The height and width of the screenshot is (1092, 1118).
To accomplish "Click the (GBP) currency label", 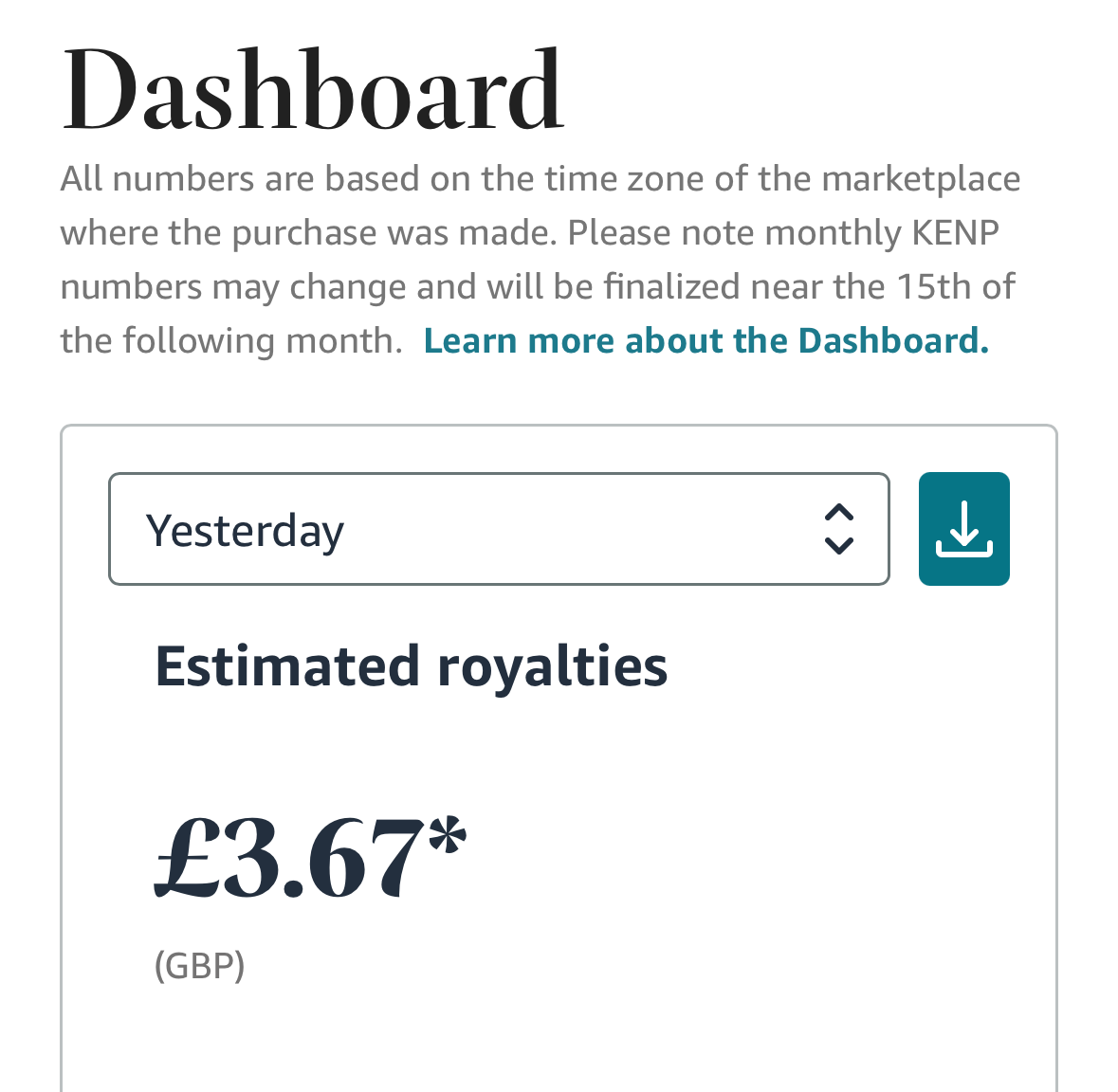I will click(x=200, y=967).
